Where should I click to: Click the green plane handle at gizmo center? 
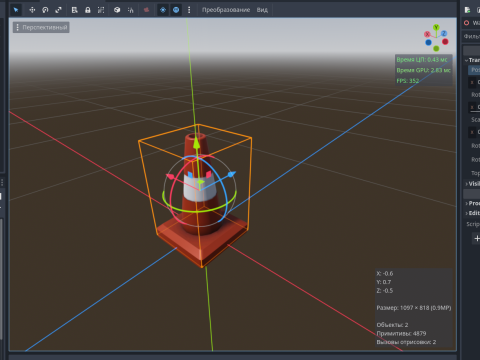201,182
